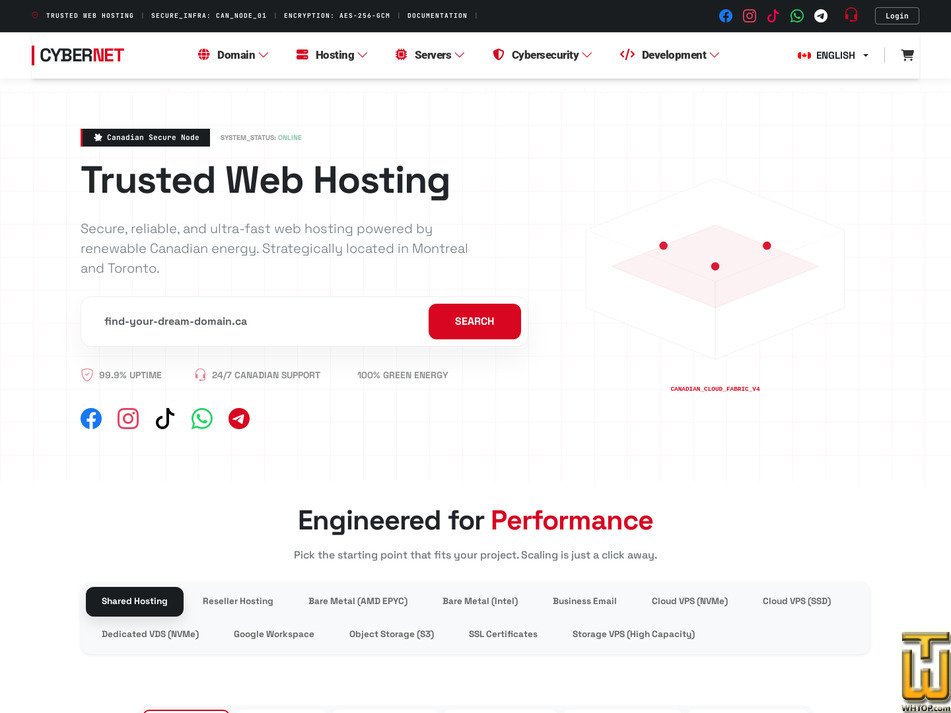Click the SYSTEM_STATUS: ONLINE text
This screenshot has width=951, height=713.
coord(261,138)
